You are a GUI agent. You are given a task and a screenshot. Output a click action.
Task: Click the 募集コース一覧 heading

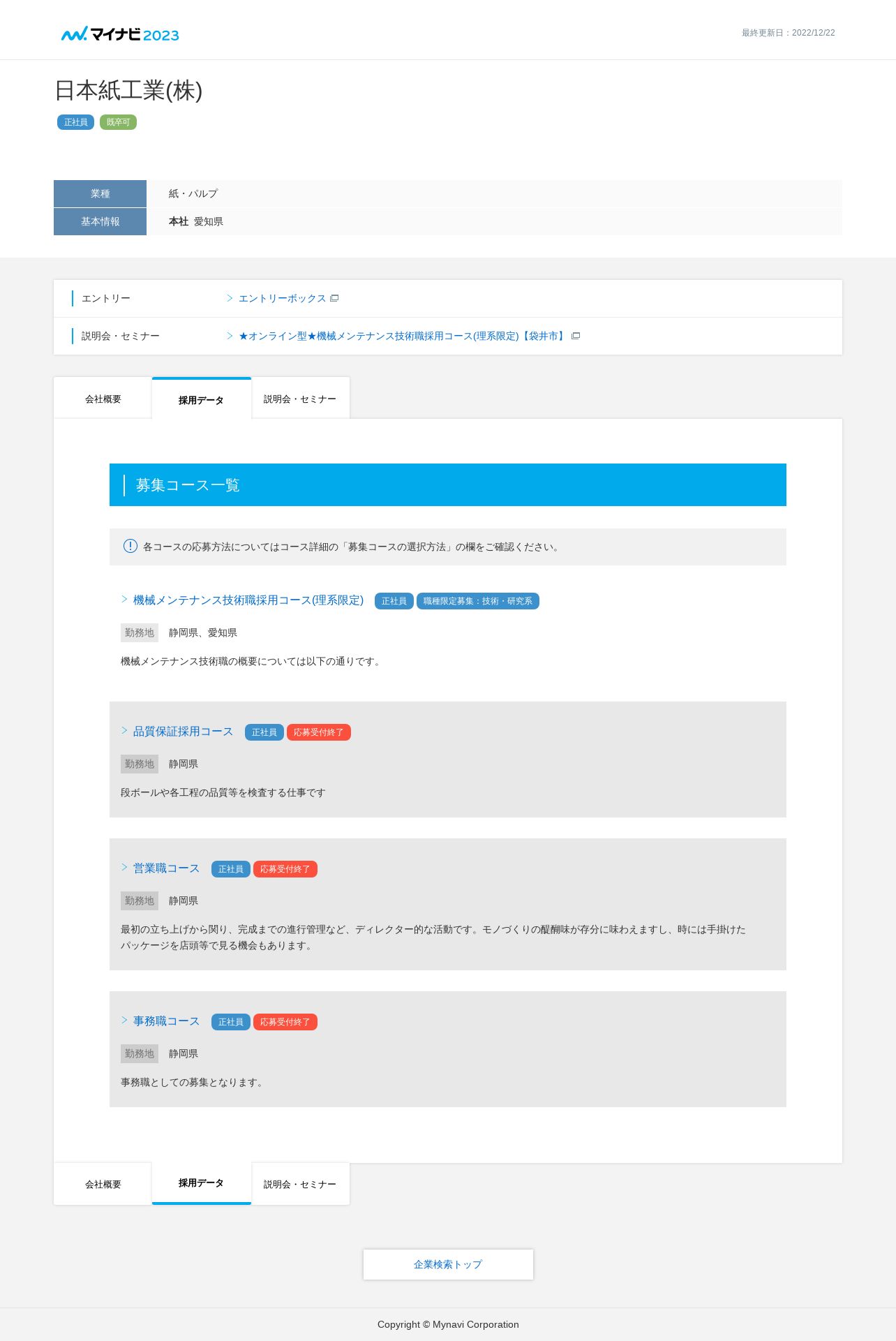[x=188, y=485]
